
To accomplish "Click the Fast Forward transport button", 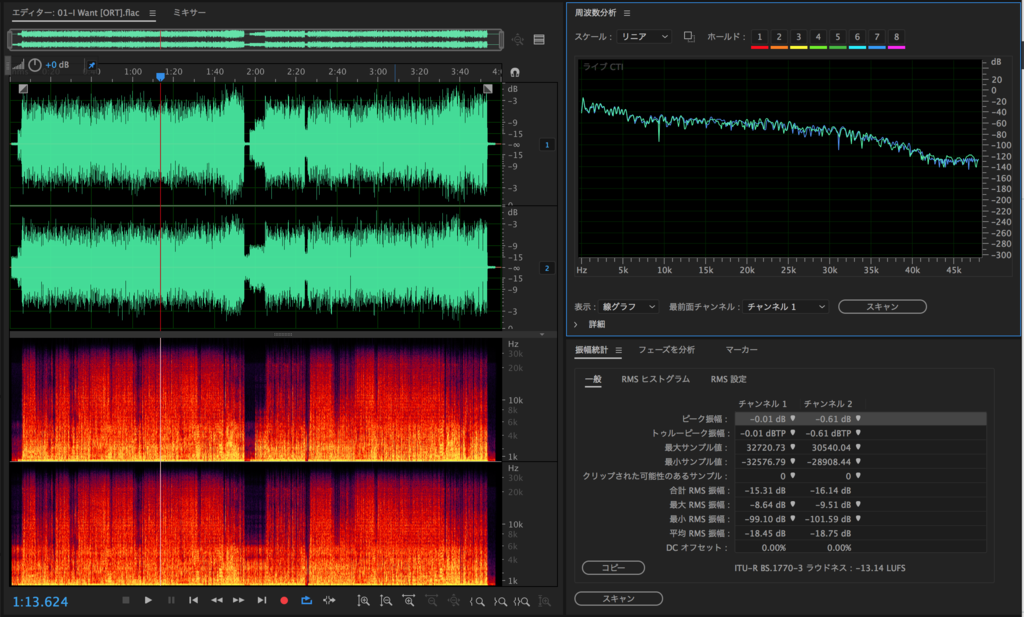I will 239,600.
